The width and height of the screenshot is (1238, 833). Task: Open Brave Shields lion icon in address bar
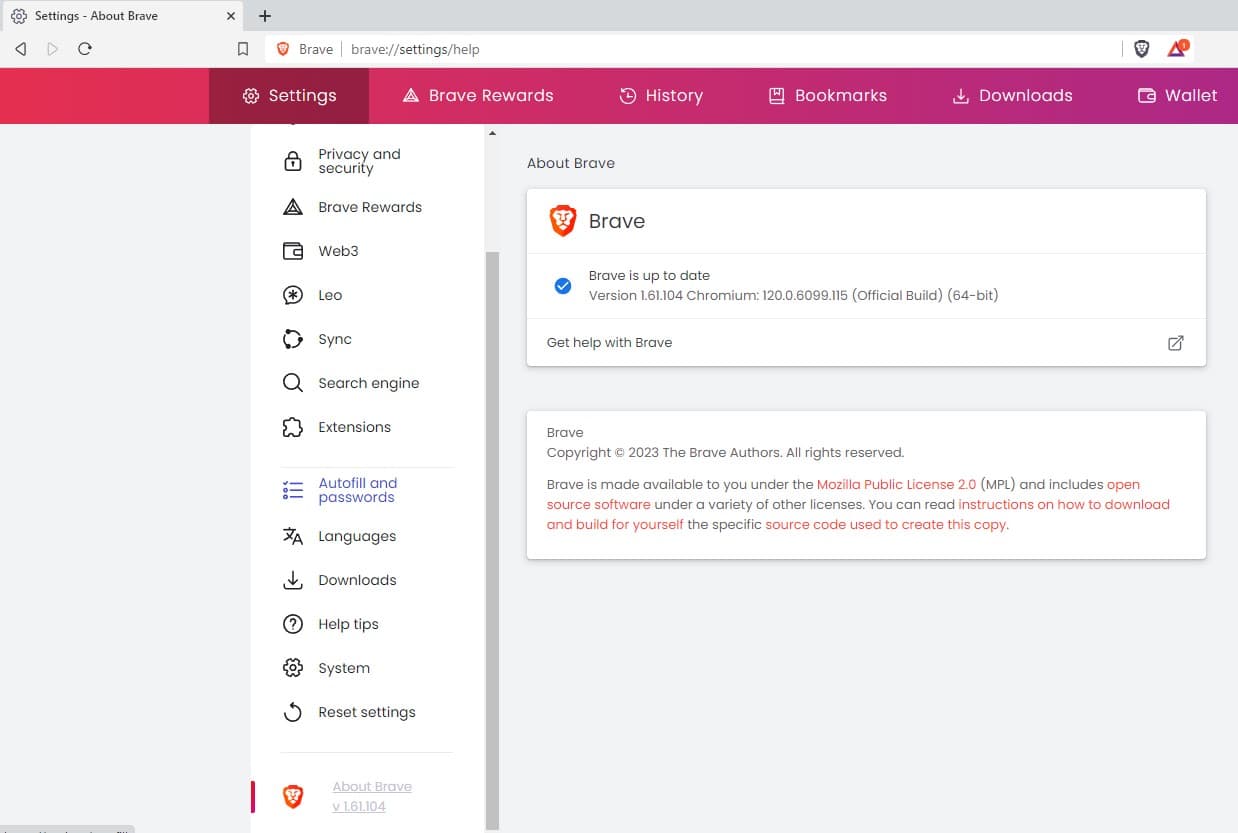1141,48
